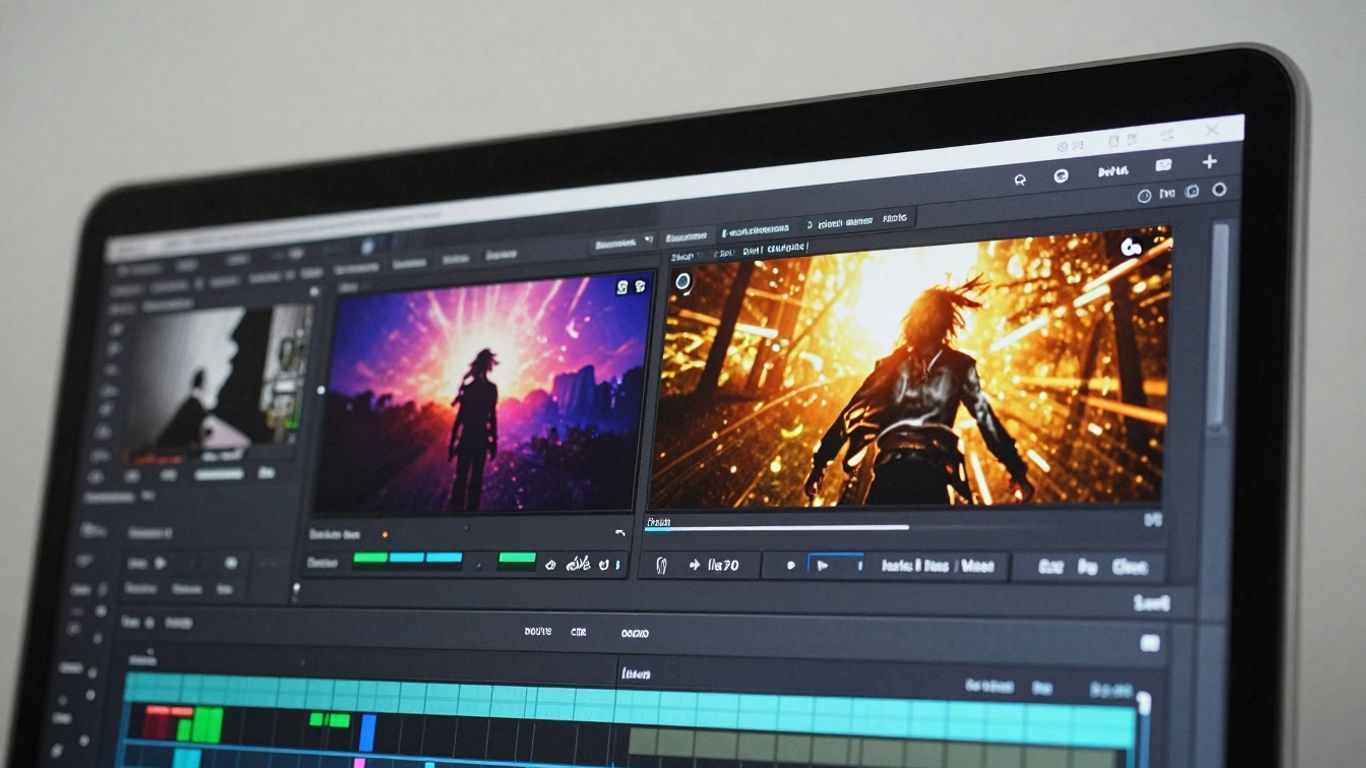
Task: Click the grid icon above the timeline panel
Action: point(1149,642)
